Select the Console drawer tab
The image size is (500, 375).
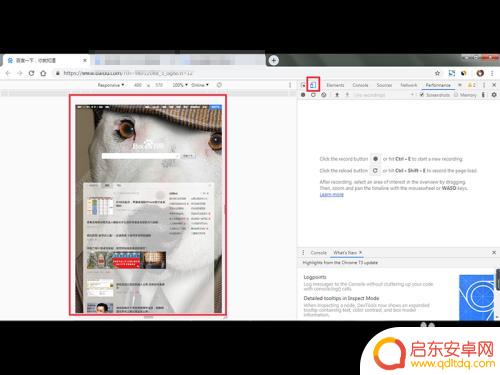319,253
